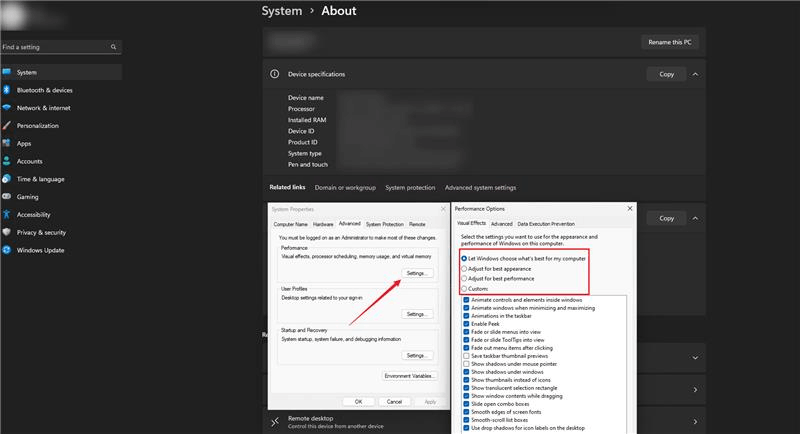Click the Personalization brush icon

7,125
